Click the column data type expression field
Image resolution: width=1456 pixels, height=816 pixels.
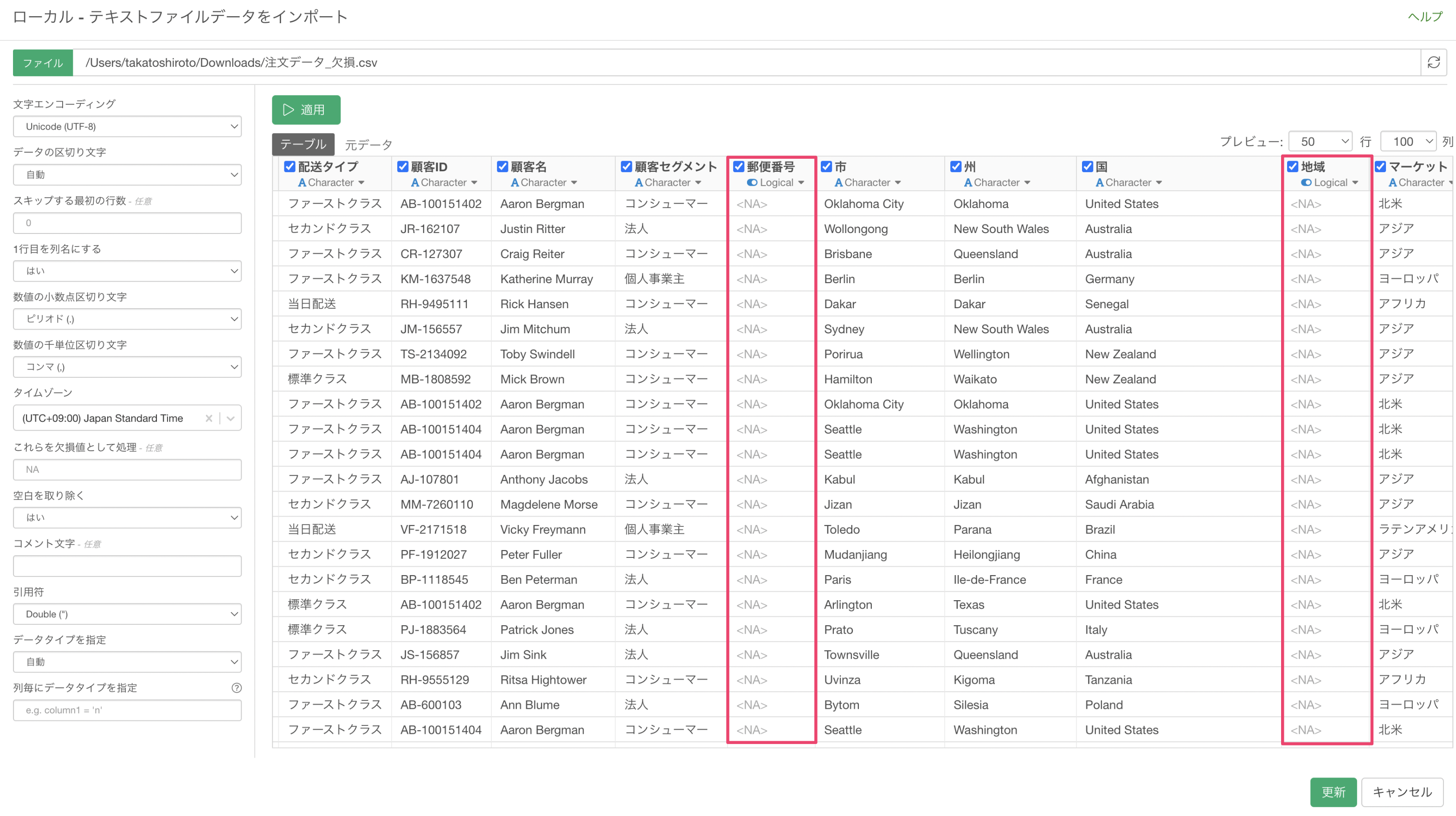click(x=127, y=710)
